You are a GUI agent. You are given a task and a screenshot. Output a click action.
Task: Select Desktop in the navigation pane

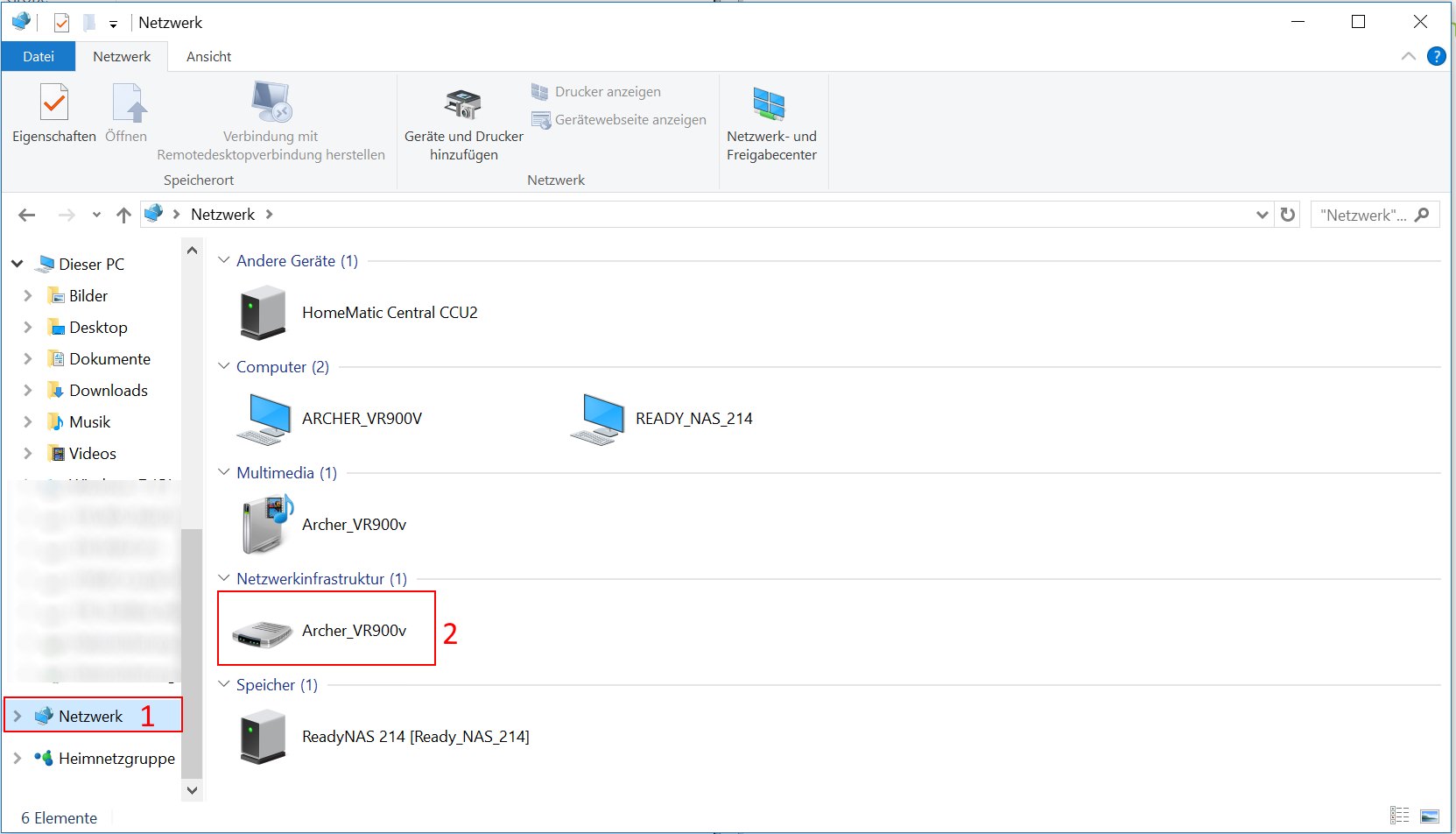tap(98, 327)
